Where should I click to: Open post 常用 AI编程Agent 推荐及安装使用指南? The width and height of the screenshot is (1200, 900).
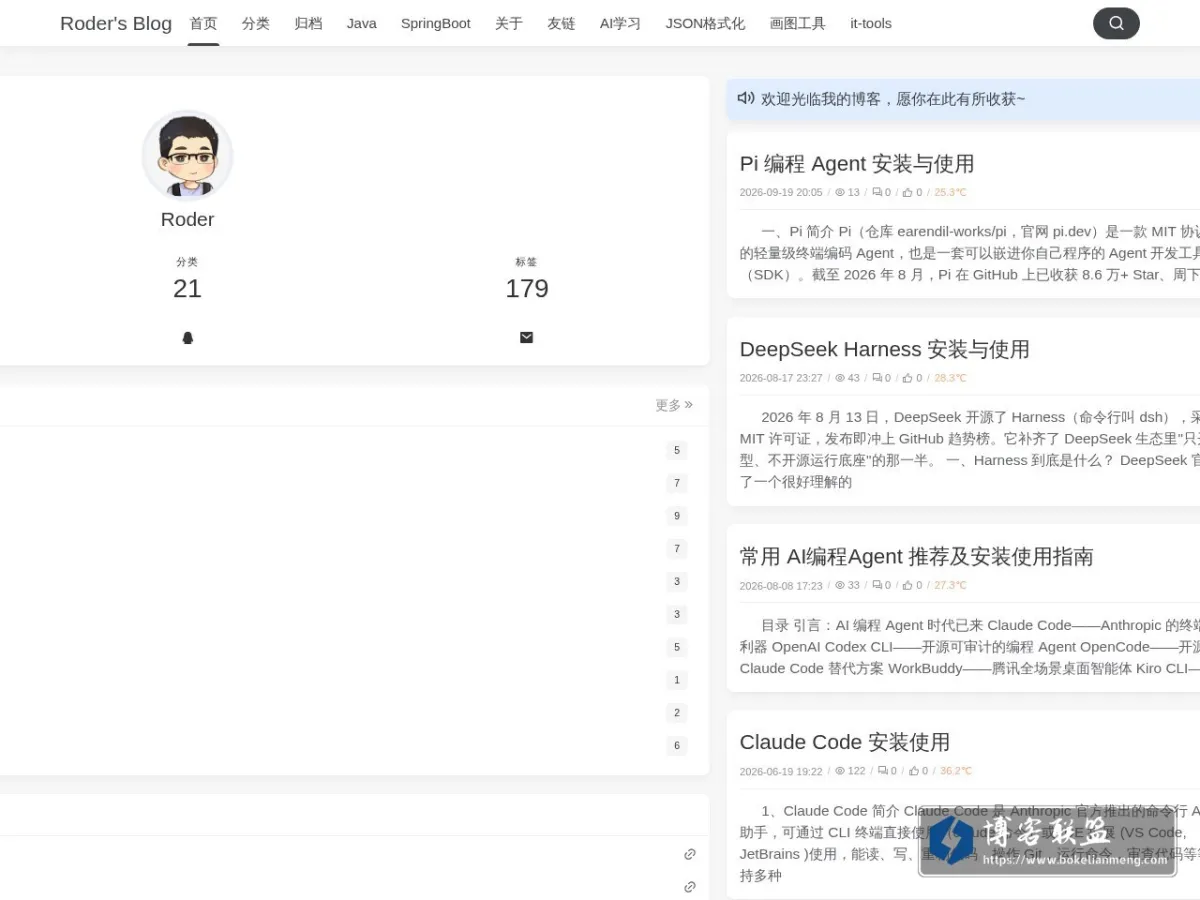click(x=917, y=556)
